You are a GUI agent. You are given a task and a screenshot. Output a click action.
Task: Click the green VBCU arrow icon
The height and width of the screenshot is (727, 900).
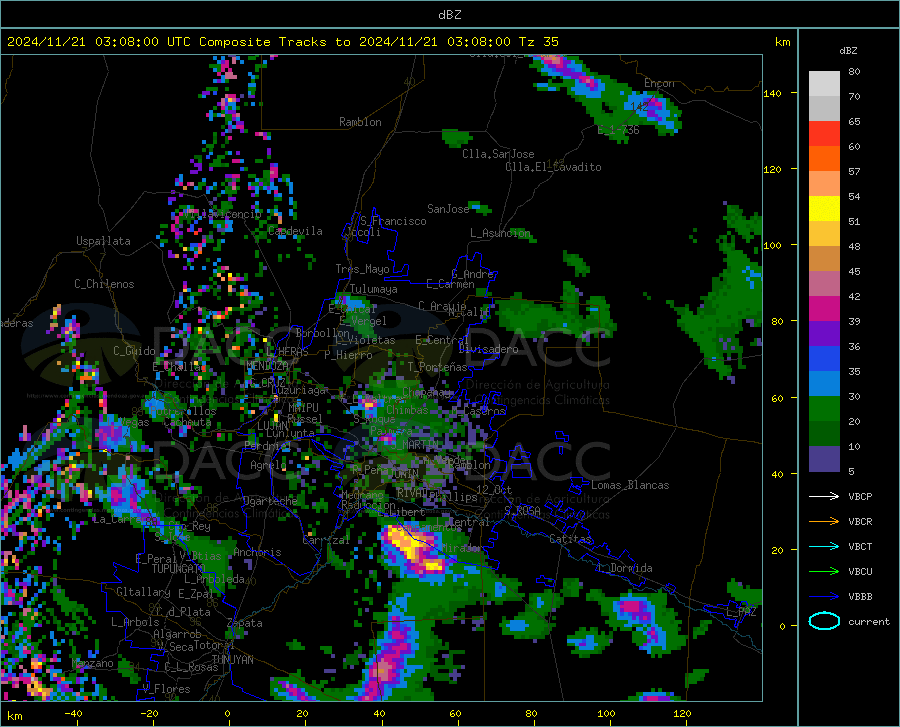coord(824,571)
